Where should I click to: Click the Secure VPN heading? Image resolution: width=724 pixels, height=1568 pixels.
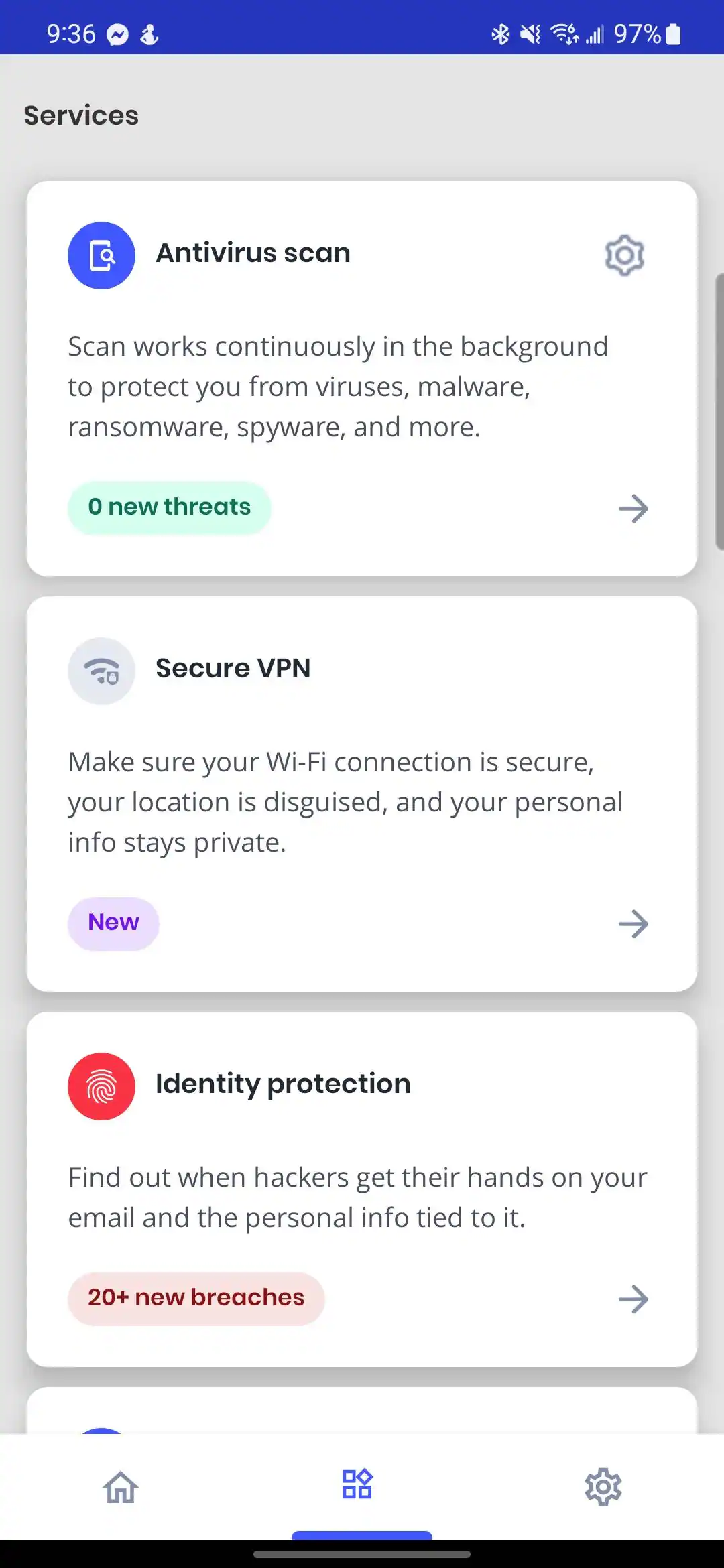[x=233, y=669]
